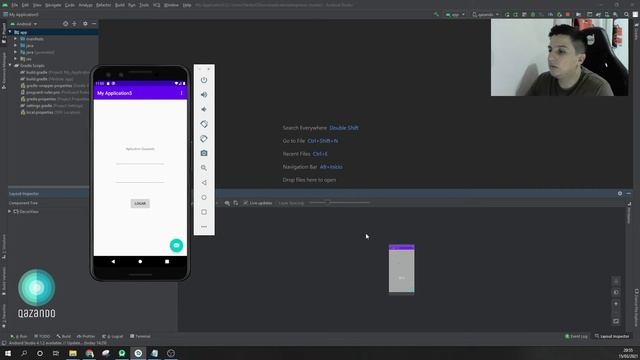The width and height of the screenshot is (640, 360).
Task: Open emulator extended controls (three dots)
Action: pos(204,227)
